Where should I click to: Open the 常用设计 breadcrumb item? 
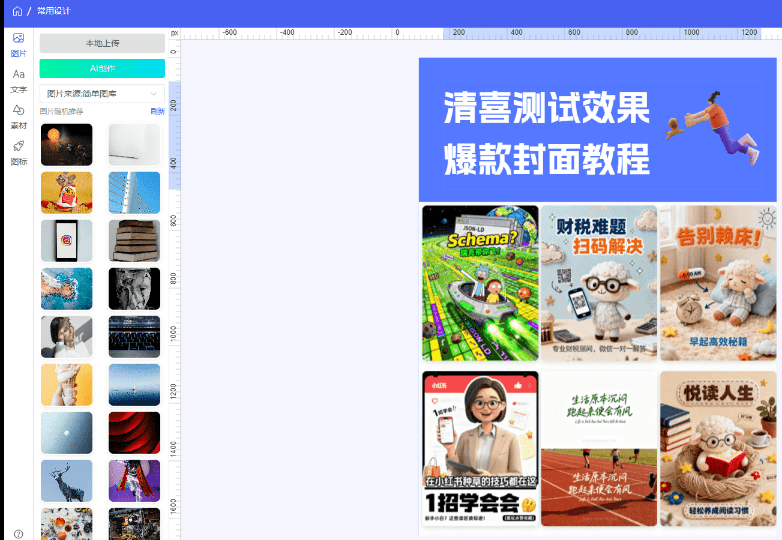(54, 11)
